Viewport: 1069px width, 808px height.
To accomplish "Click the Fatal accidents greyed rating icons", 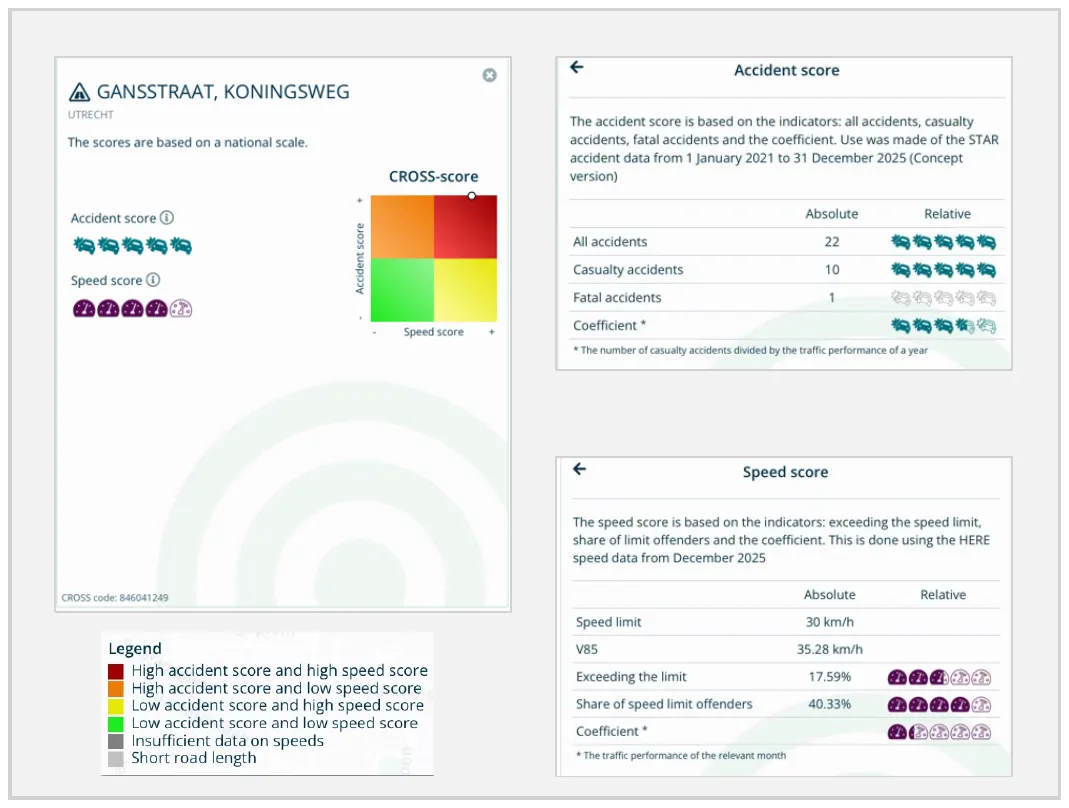I will click(944, 298).
